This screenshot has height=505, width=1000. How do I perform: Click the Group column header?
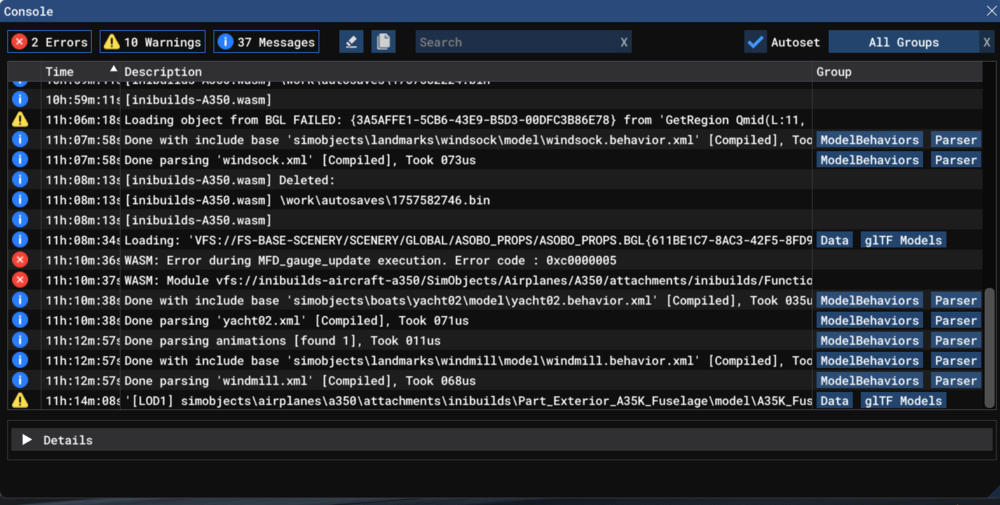click(834, 72)
